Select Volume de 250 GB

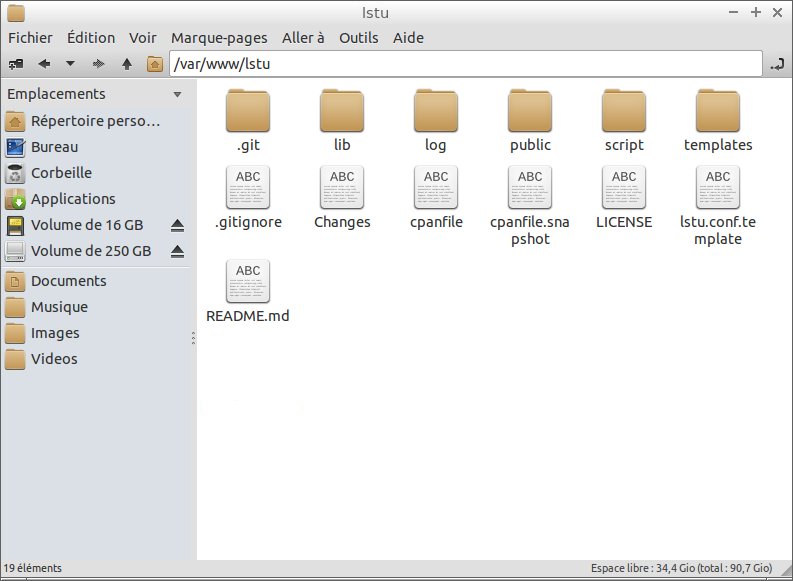pos(86,251)
